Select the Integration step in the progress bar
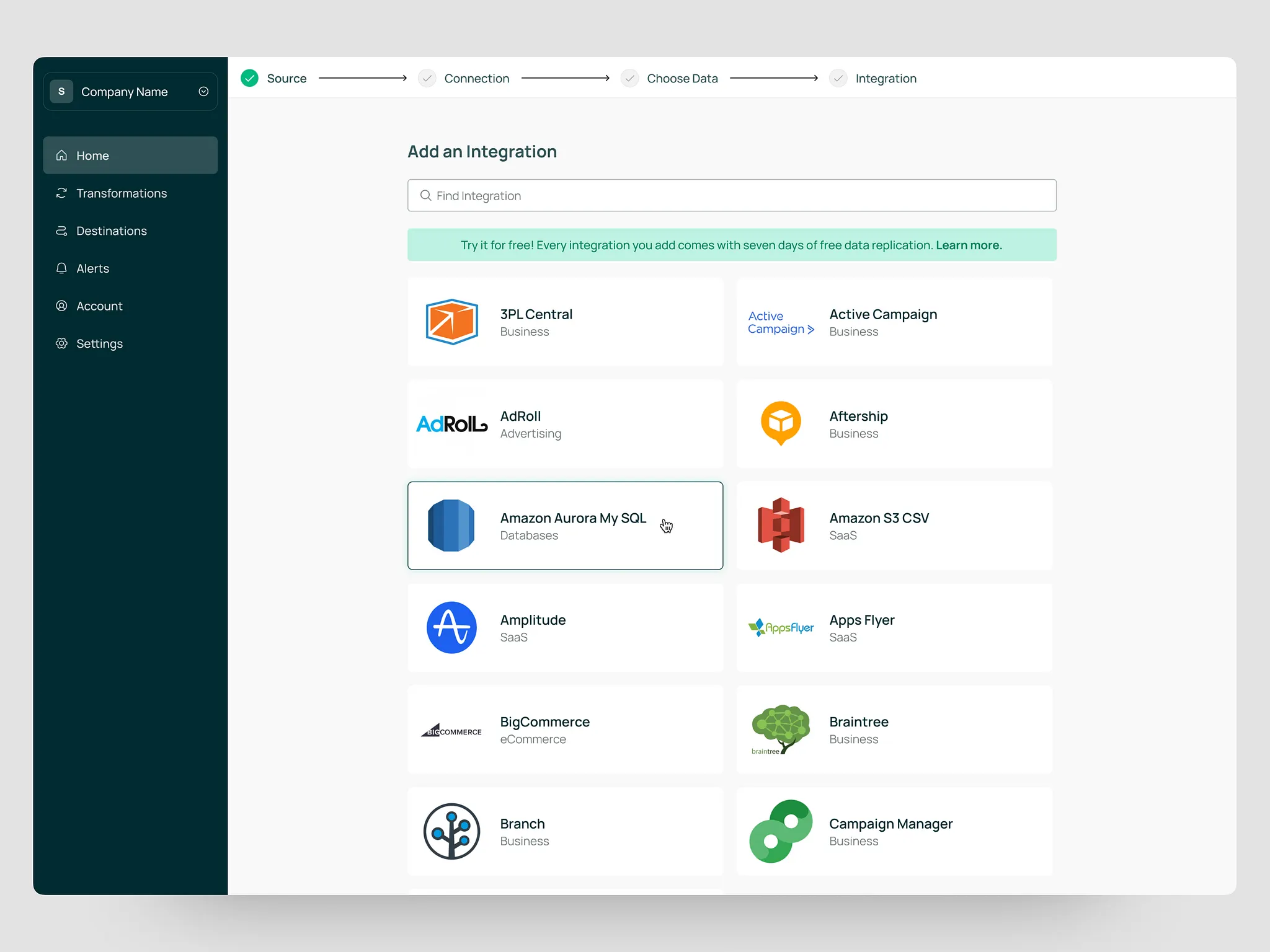The height and width of the screenshot is (952, 1270). click(885, 79)
